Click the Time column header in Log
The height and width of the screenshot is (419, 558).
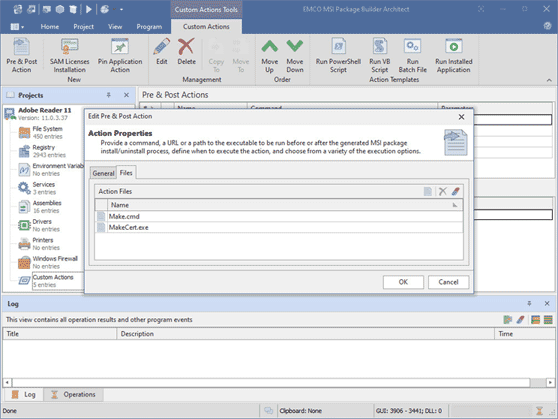(525, 334)
